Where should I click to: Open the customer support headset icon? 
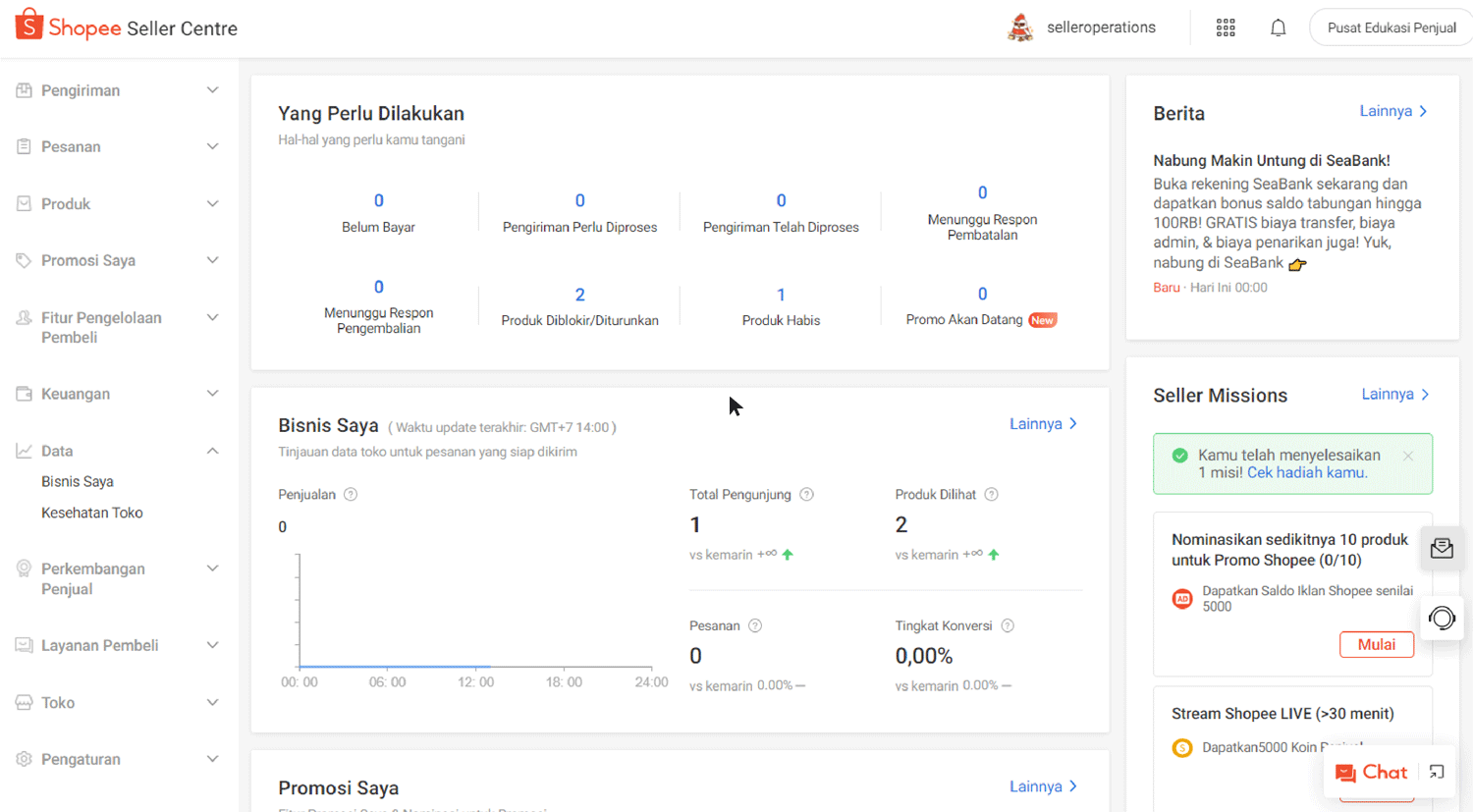1442,618
